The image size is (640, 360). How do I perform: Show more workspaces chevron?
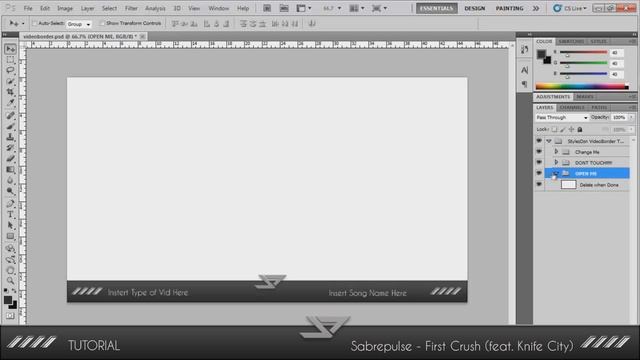[x=536, y=8]
